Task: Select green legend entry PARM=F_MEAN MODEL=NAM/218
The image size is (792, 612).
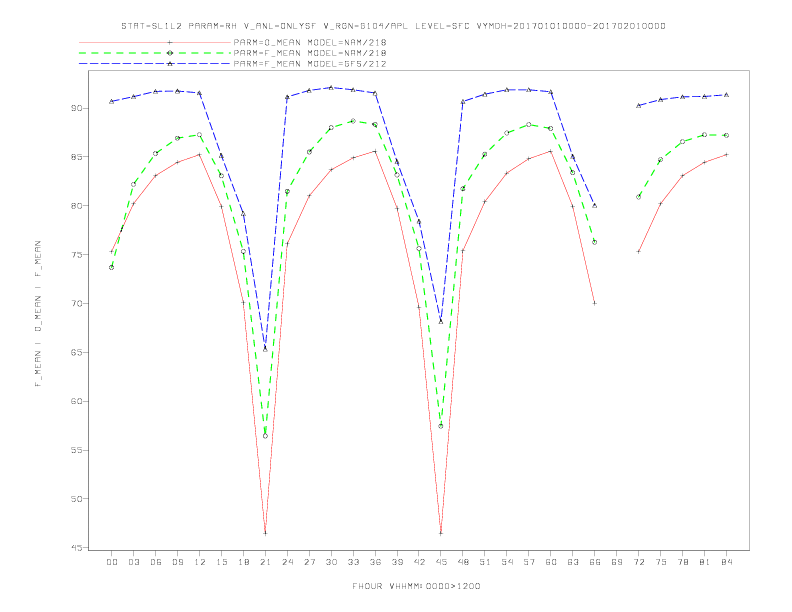Action: tap(310, 53)
